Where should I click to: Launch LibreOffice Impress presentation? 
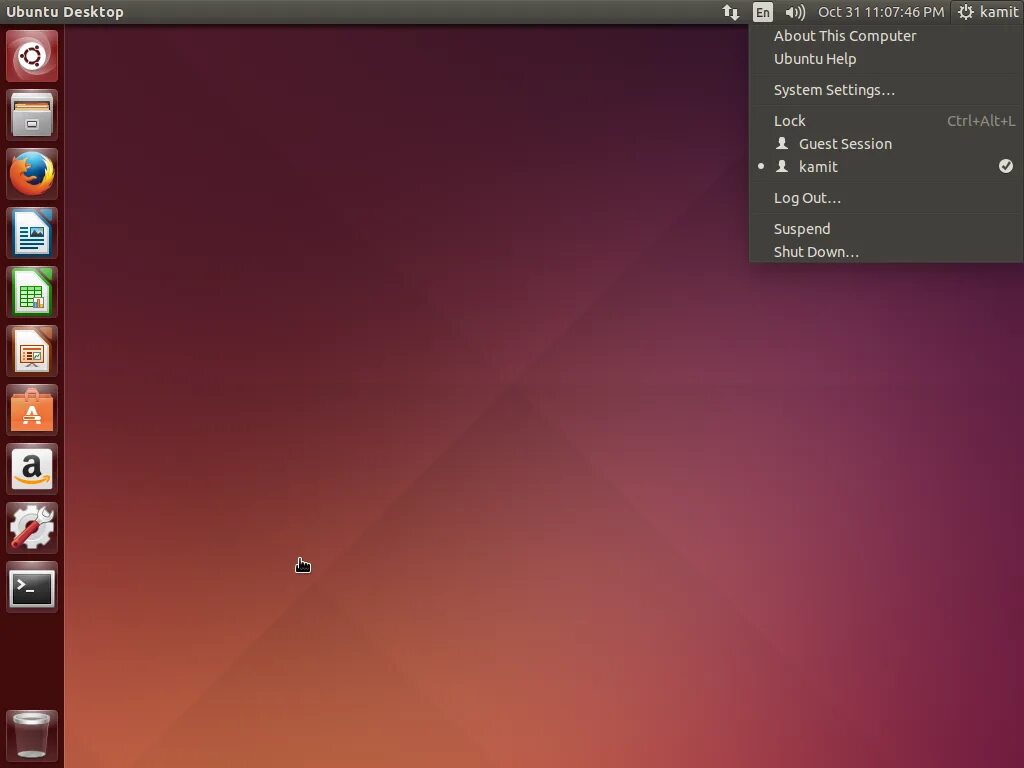coord(31,351)
